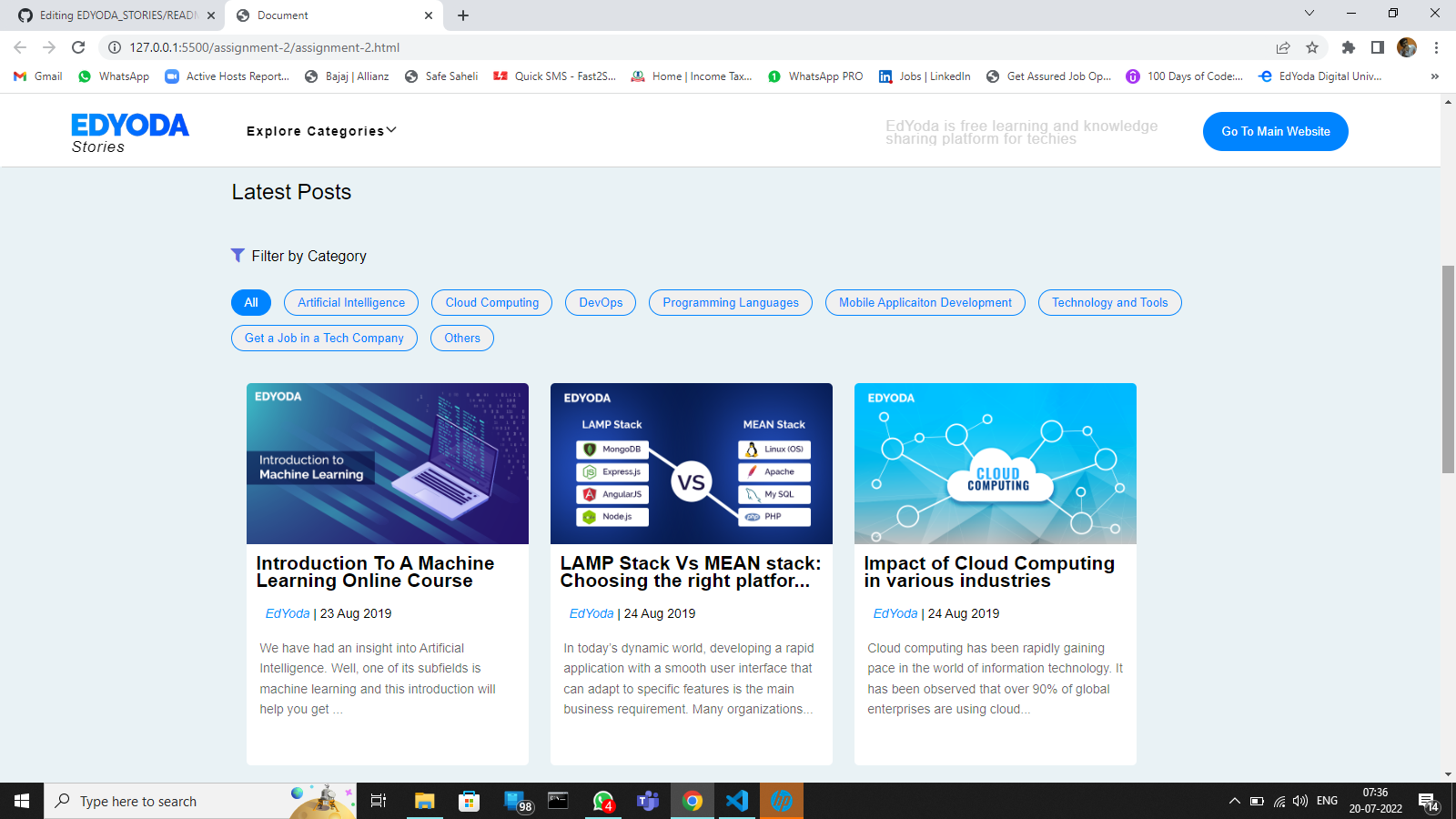
Task: Open Microsoft Teams from the taskbar
Action: [x=647, y=801]
